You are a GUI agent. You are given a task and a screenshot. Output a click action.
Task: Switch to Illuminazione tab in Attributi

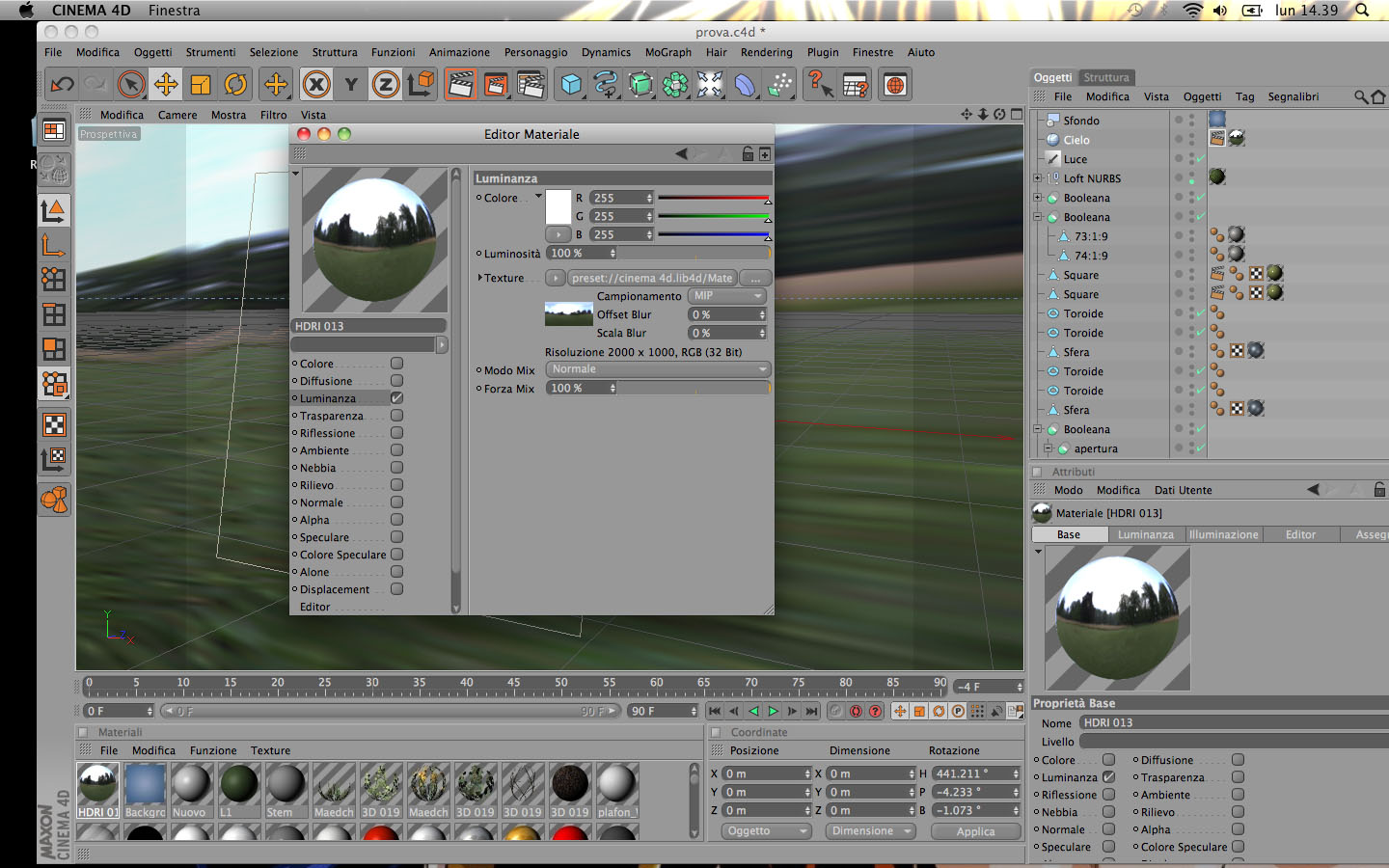(1223, 534)
